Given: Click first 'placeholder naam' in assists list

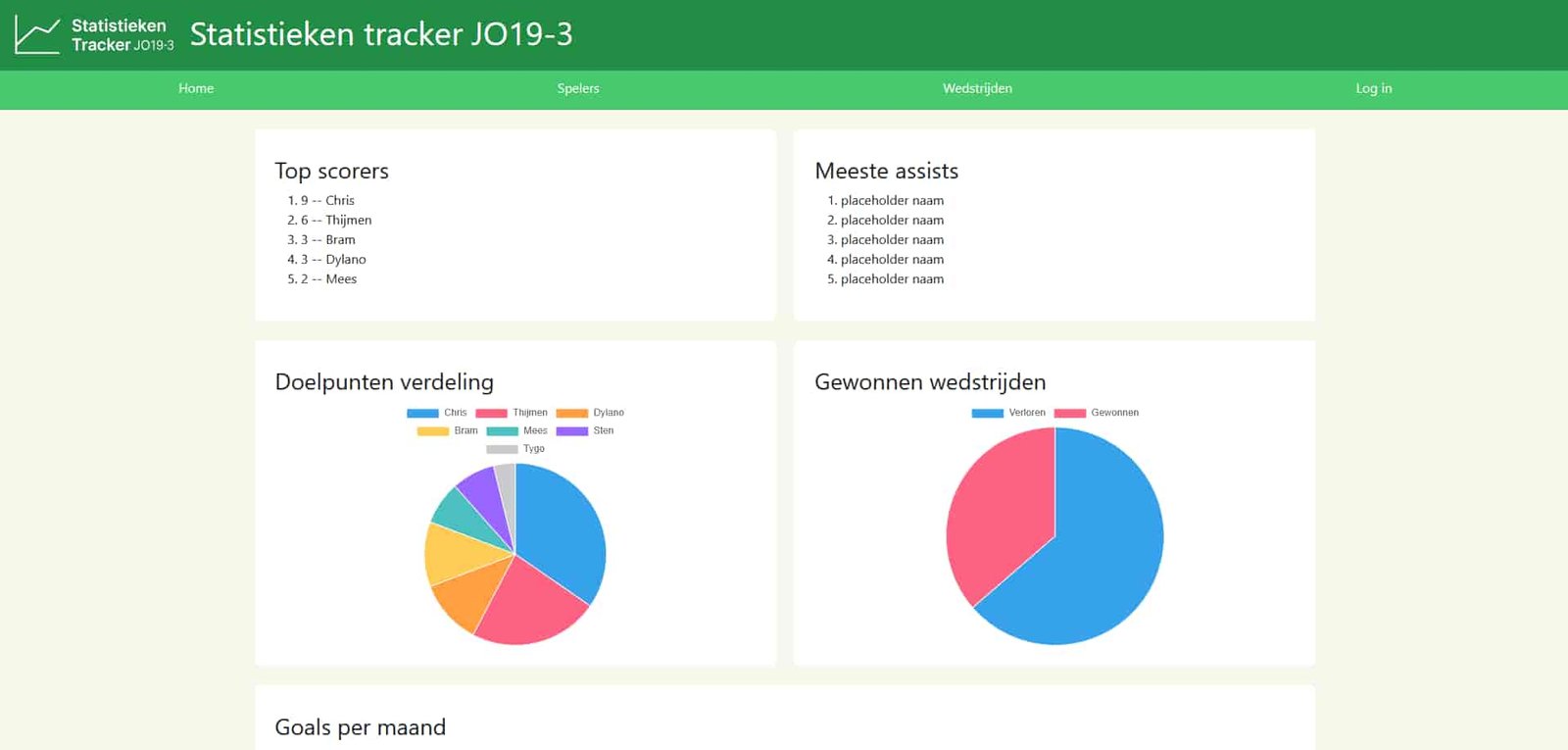Looking at the screenshot, I should pos(892,200).
